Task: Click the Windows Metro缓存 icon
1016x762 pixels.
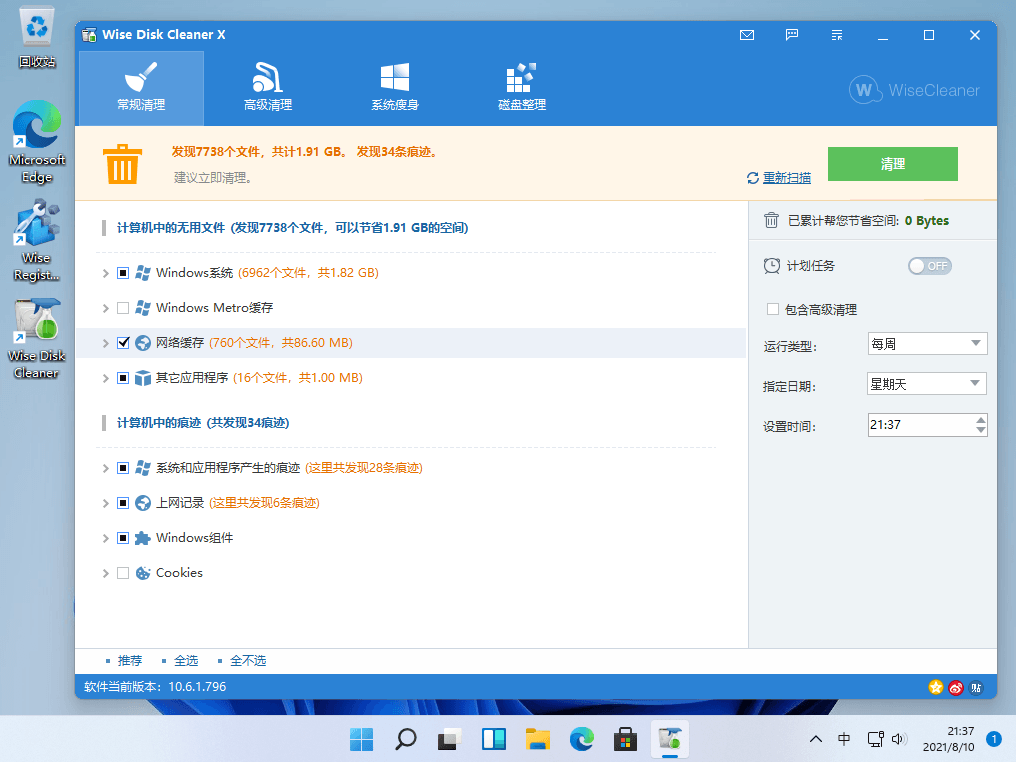Action: point(143,308)
